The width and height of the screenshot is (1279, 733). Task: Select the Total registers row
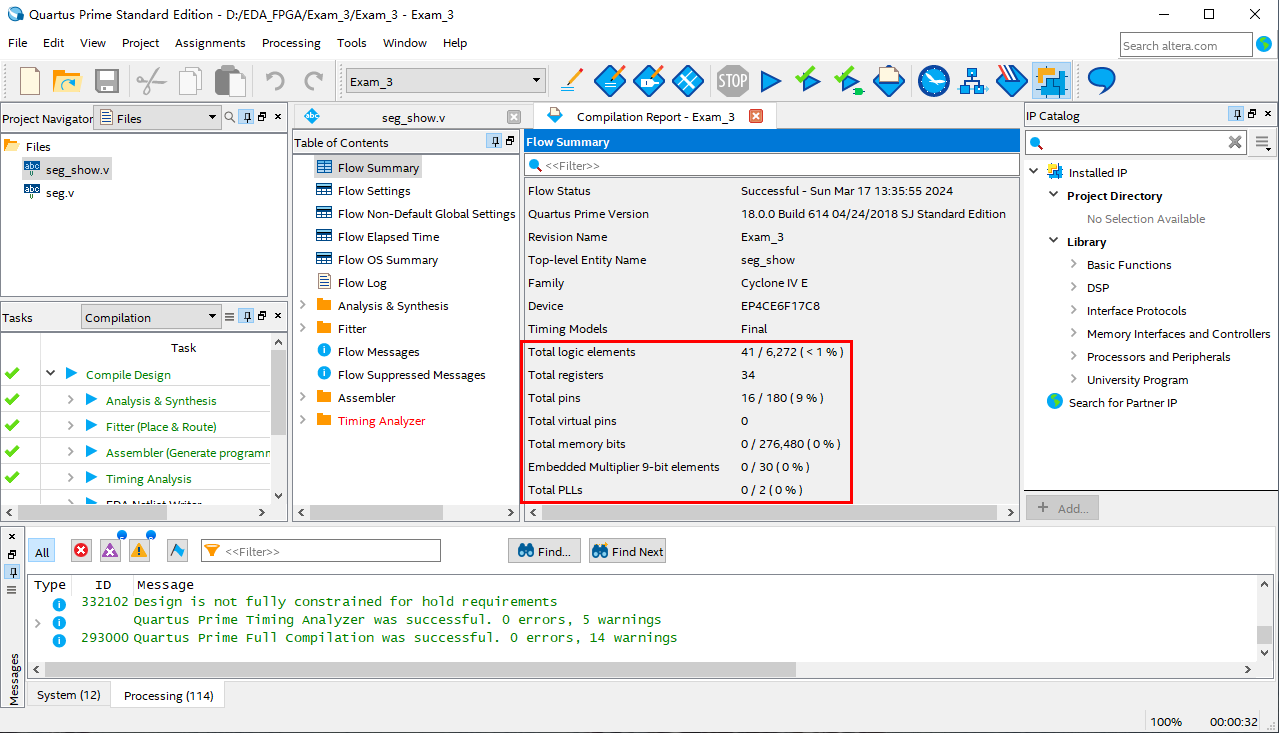771,375
